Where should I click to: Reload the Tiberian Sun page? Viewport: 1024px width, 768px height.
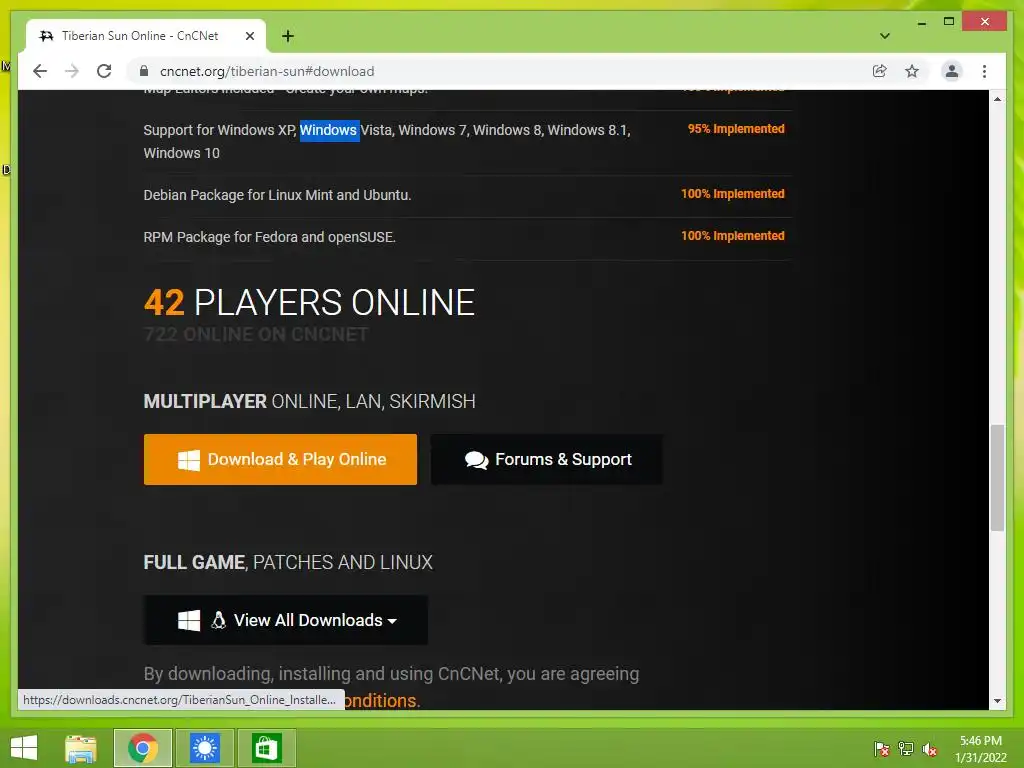pos(104,71)
